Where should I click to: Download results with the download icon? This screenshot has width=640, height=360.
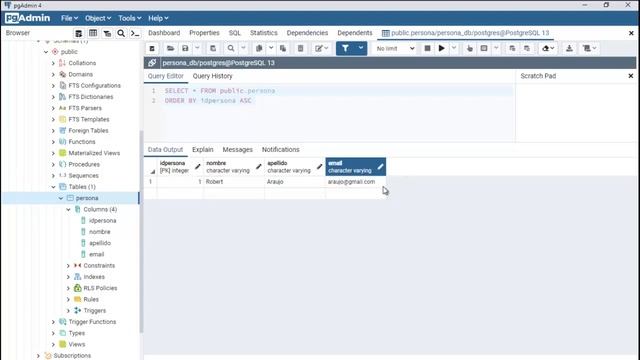click(569, 48)
